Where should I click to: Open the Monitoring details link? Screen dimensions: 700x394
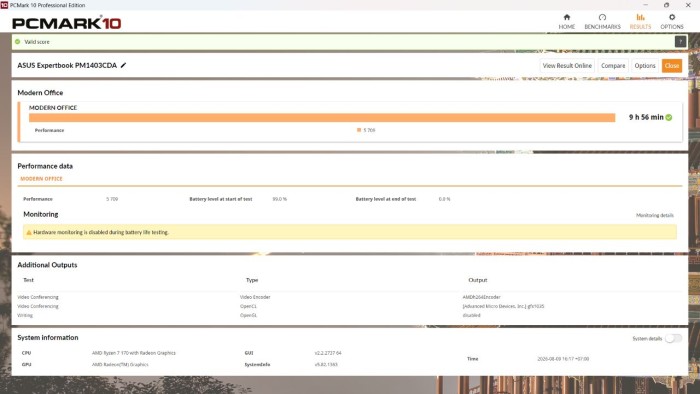point(654,215)
